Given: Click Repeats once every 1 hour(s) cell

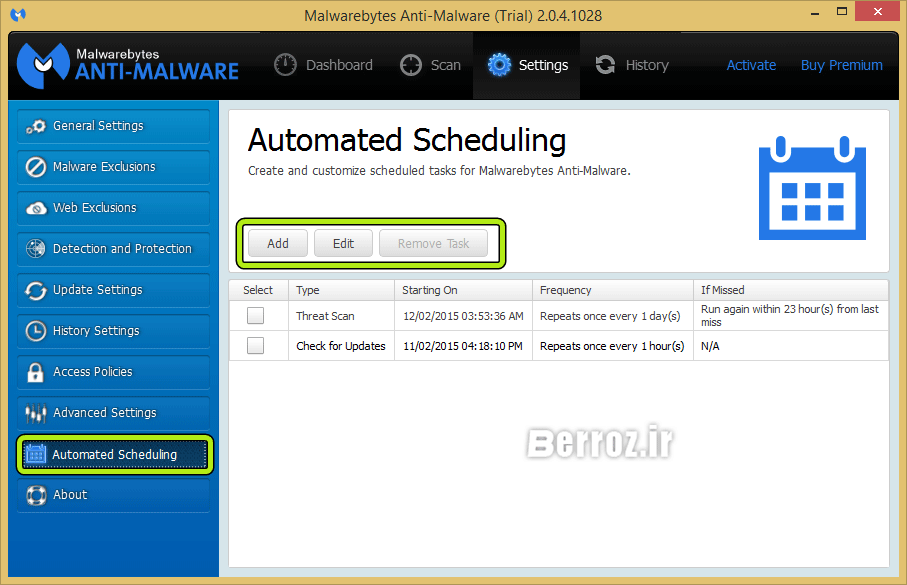Looking at the screenshot, I should tap(611, 346).
